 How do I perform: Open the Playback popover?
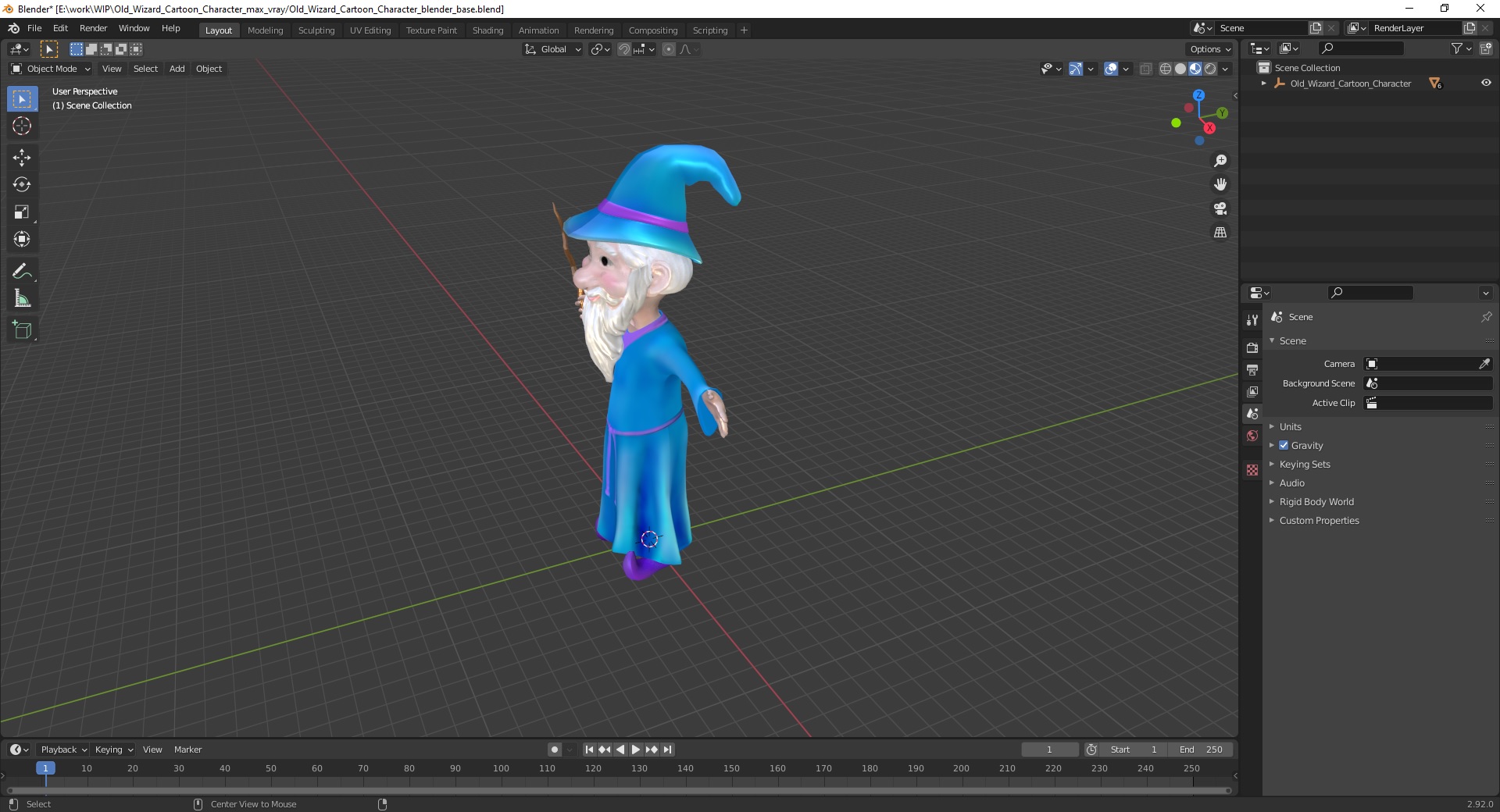click(x=63, y=750)
